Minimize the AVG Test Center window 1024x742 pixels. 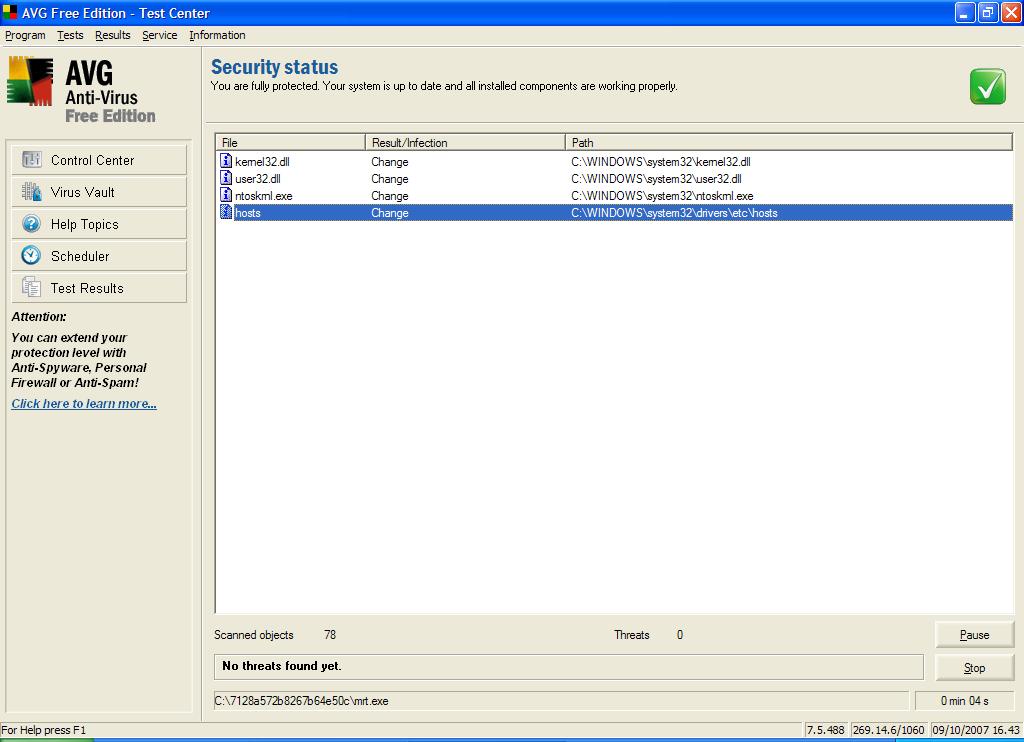coord(965,12)
